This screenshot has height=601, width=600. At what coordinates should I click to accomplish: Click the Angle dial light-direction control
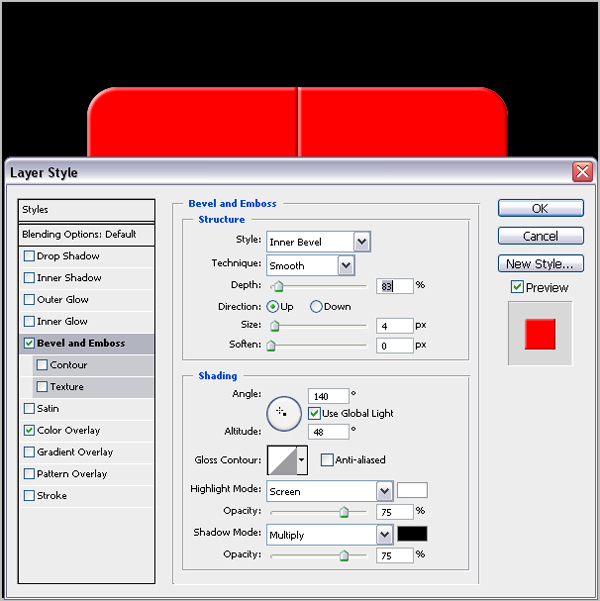[x=284, y=414]
